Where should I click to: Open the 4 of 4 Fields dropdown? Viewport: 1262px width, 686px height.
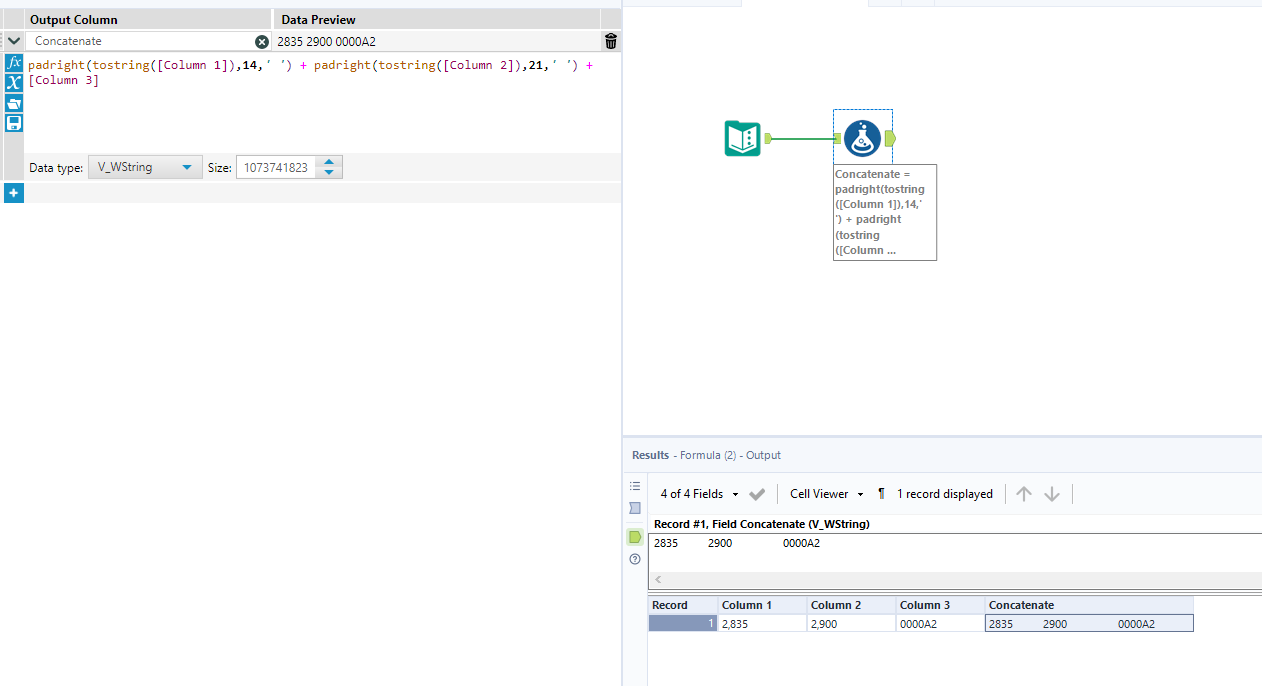tap(699, 494)
